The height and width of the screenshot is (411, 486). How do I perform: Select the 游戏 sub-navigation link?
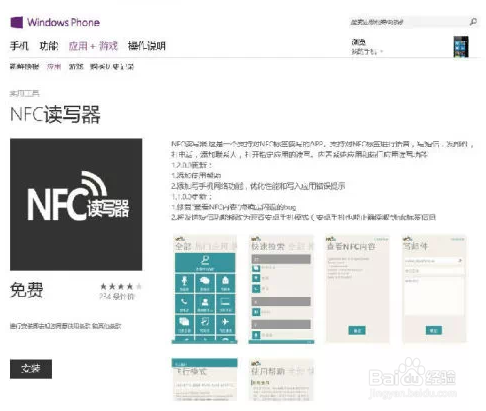click(x=76, y=67)
